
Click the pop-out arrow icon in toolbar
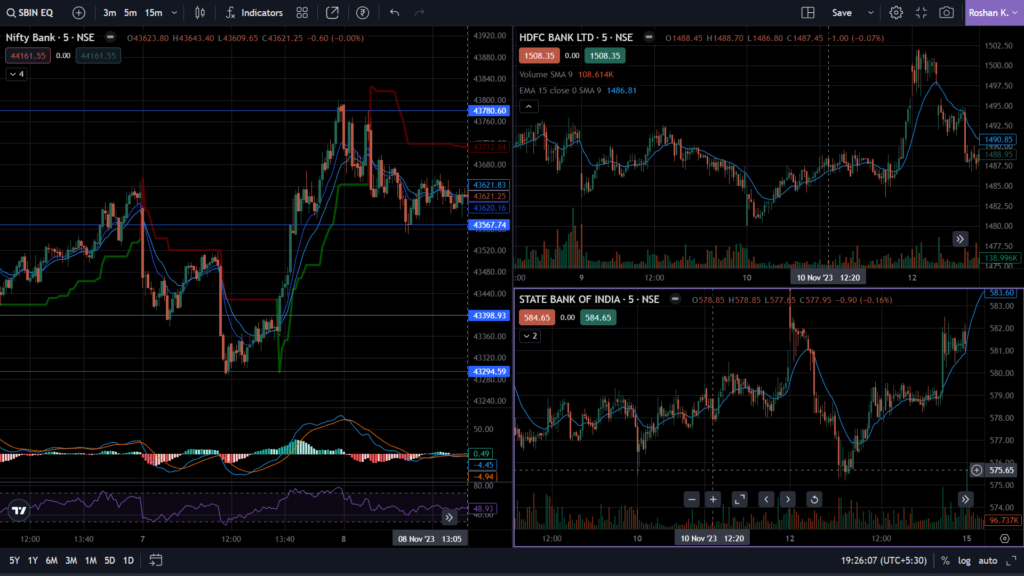(x=332, y=12)
